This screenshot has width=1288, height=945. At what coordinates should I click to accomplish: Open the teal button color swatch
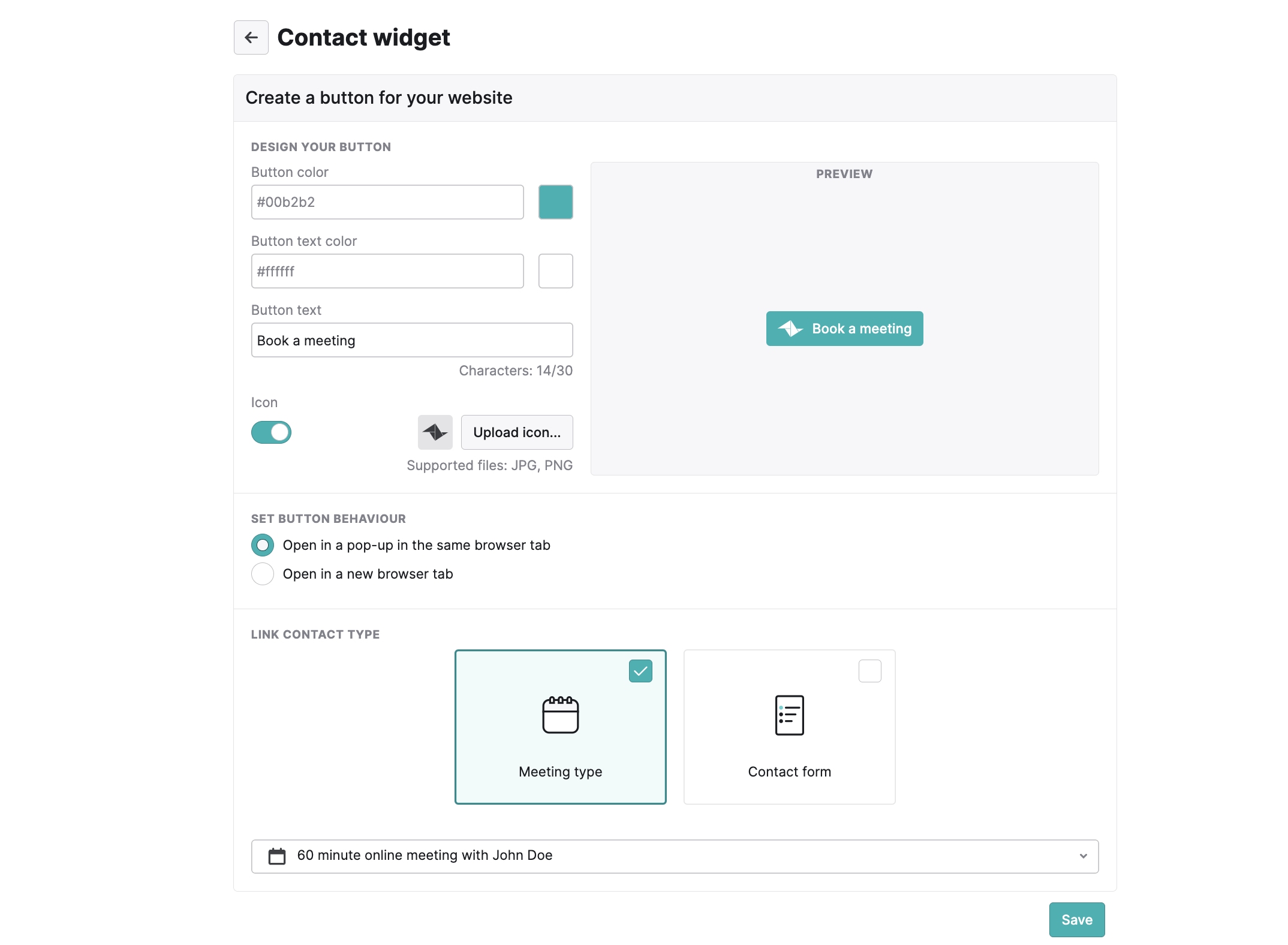pyautogui.click(x=555, y=202)
